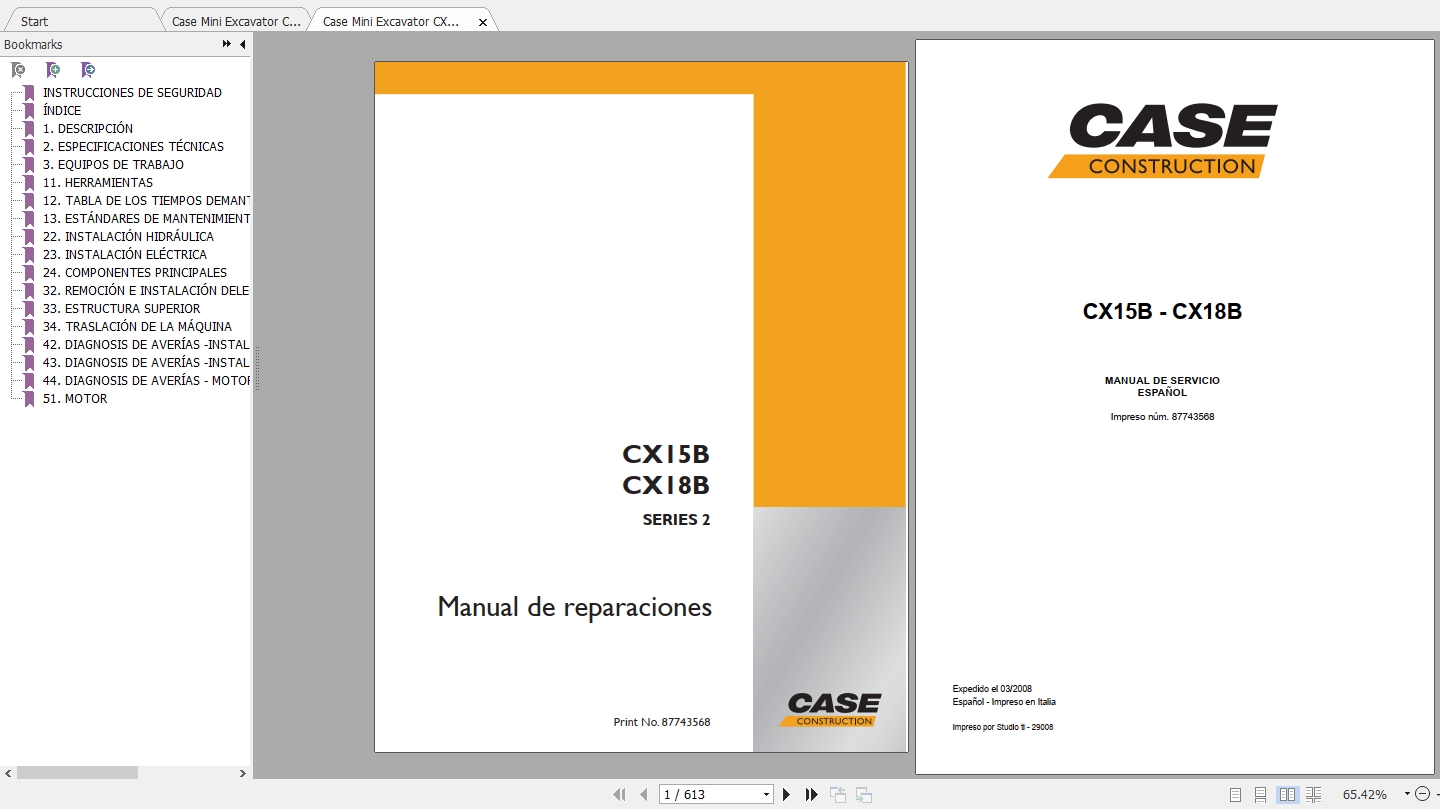Screen dimensions: 1440x809
Task: Open 32. REMOCIÓN E INSTALACIÓN bookmark
Action: coord(146,291)
